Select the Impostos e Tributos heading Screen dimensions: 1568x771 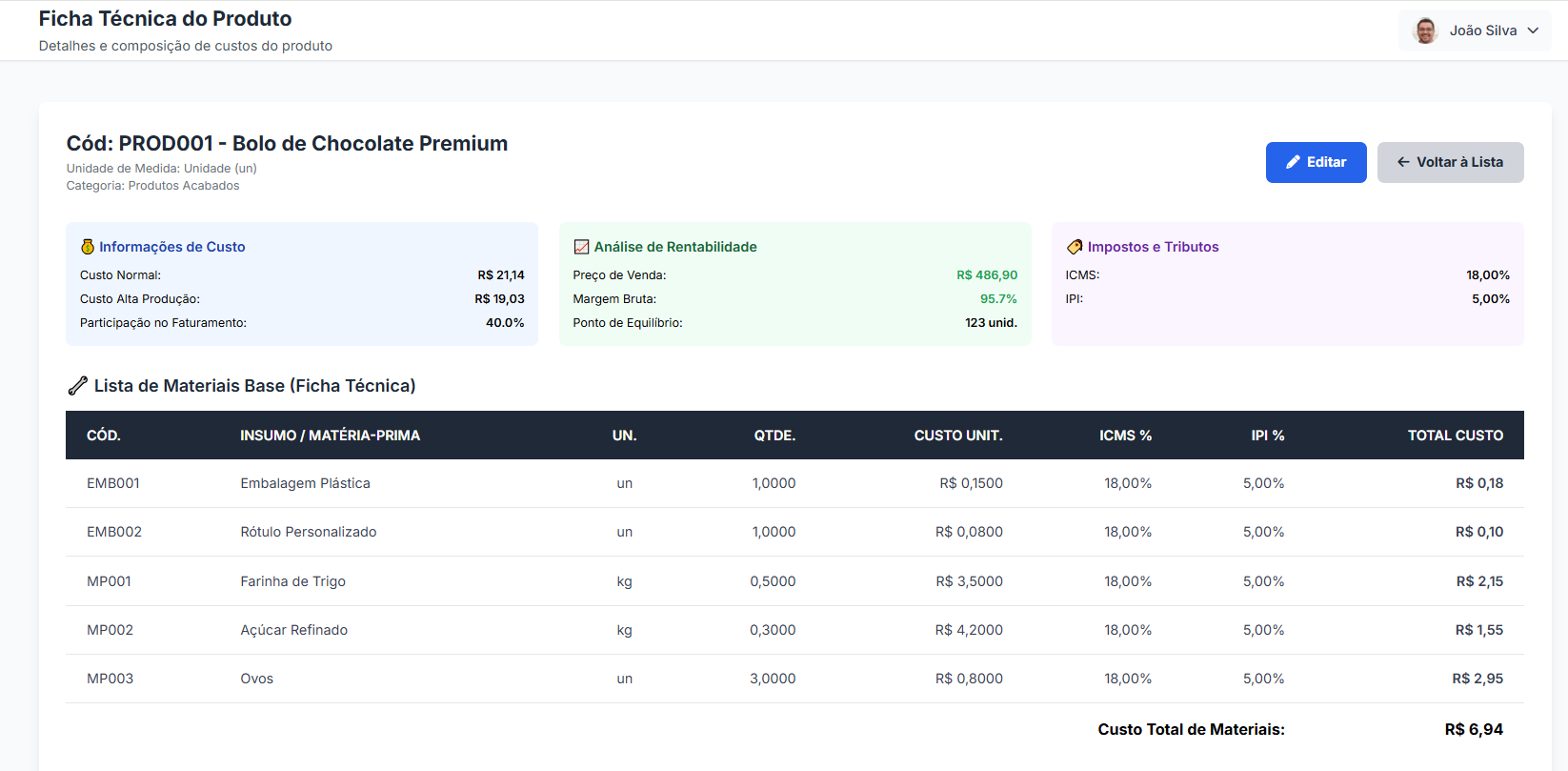[1153, 247]
